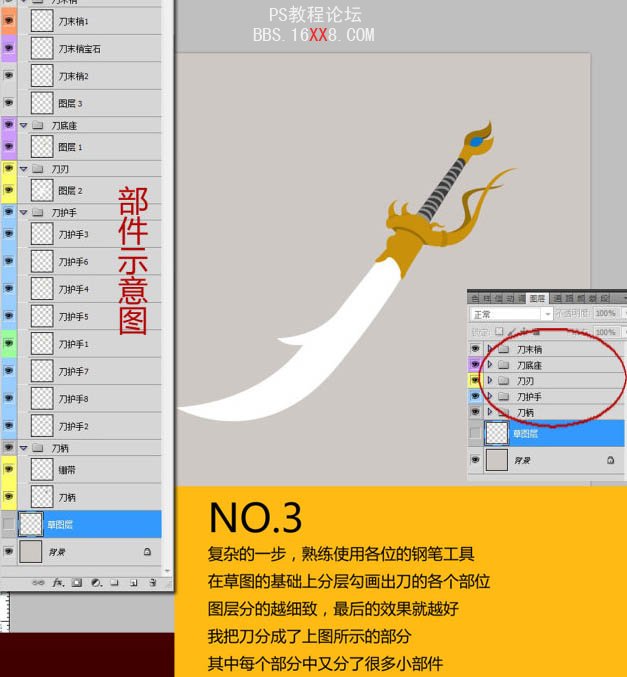The image size is (627, 677).
Task: Show the 草图层 layer in the large panel
Action: pos(9,524)
